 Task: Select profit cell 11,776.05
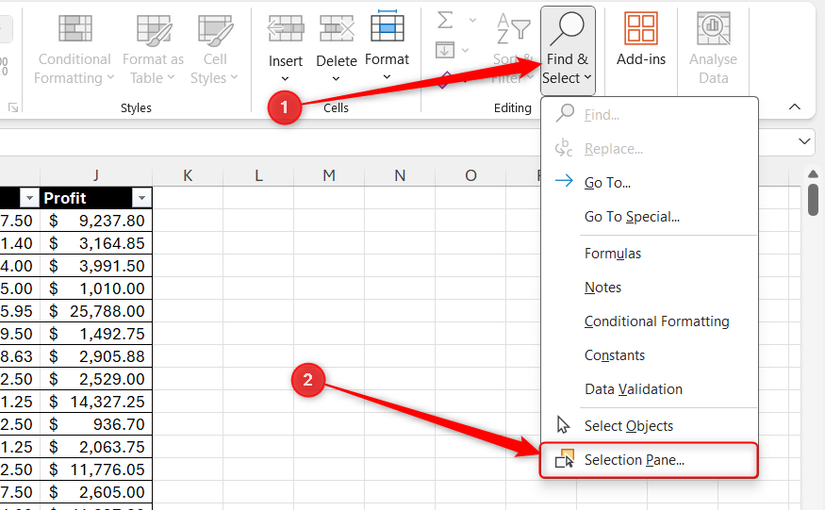(x=96, y=469)
